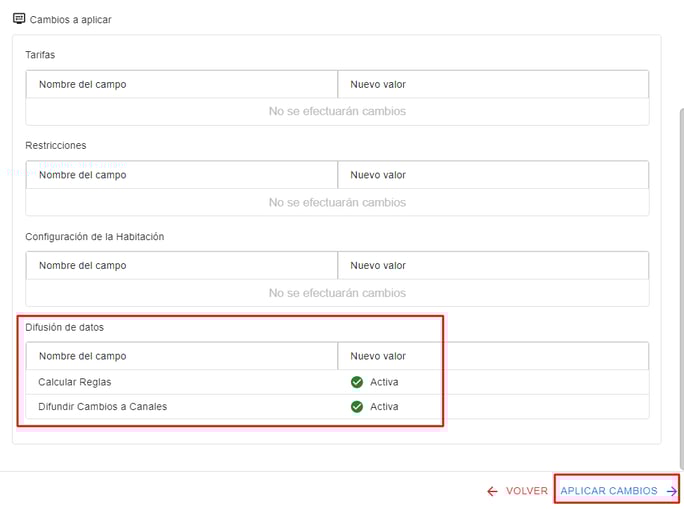Image resolution: width=684 pixels, height=509 pixels.
Task: Click Nuevo valor header in Tarifas table
Action: [378, 84]
